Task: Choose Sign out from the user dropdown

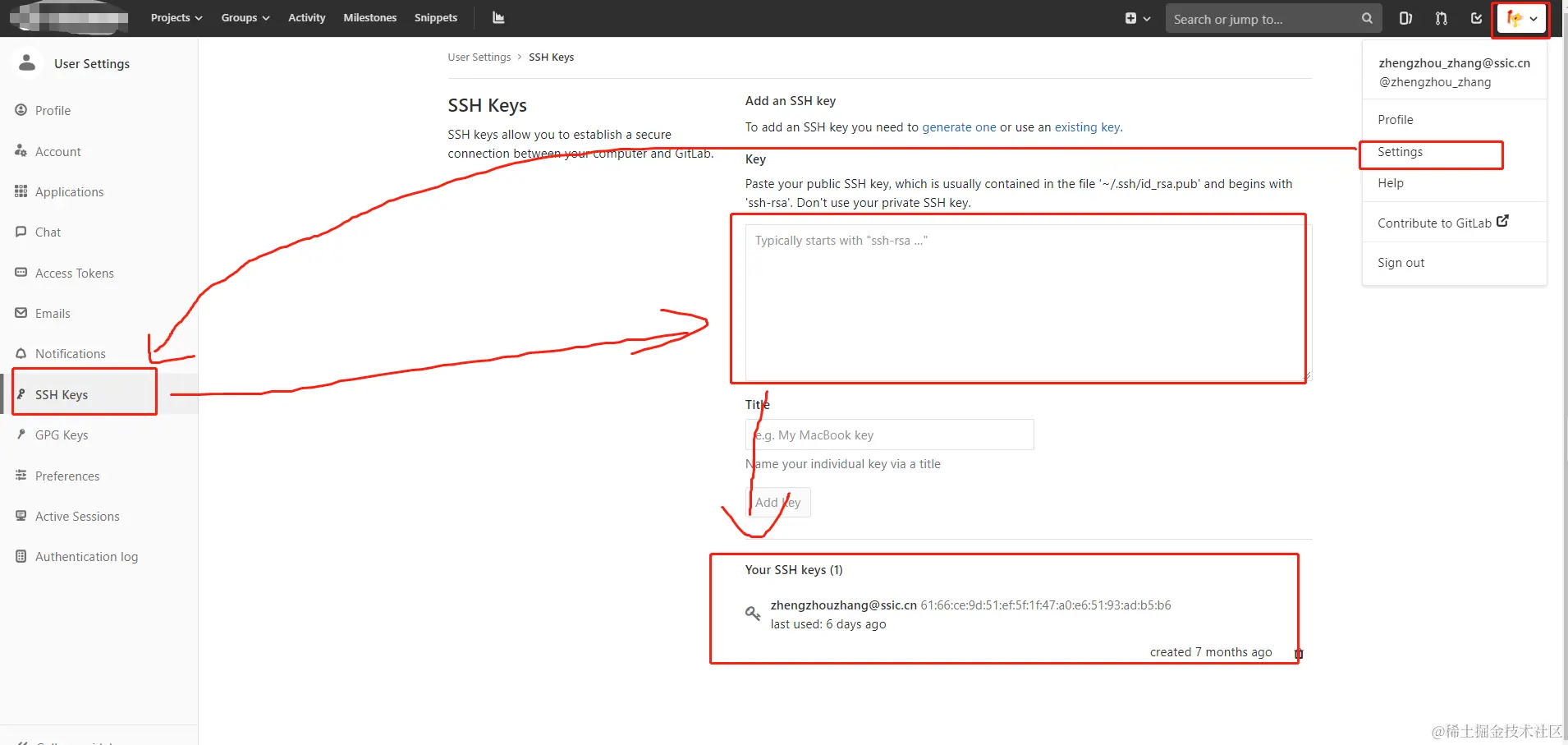Action: pyautogui.click(x=1401, y=263)
